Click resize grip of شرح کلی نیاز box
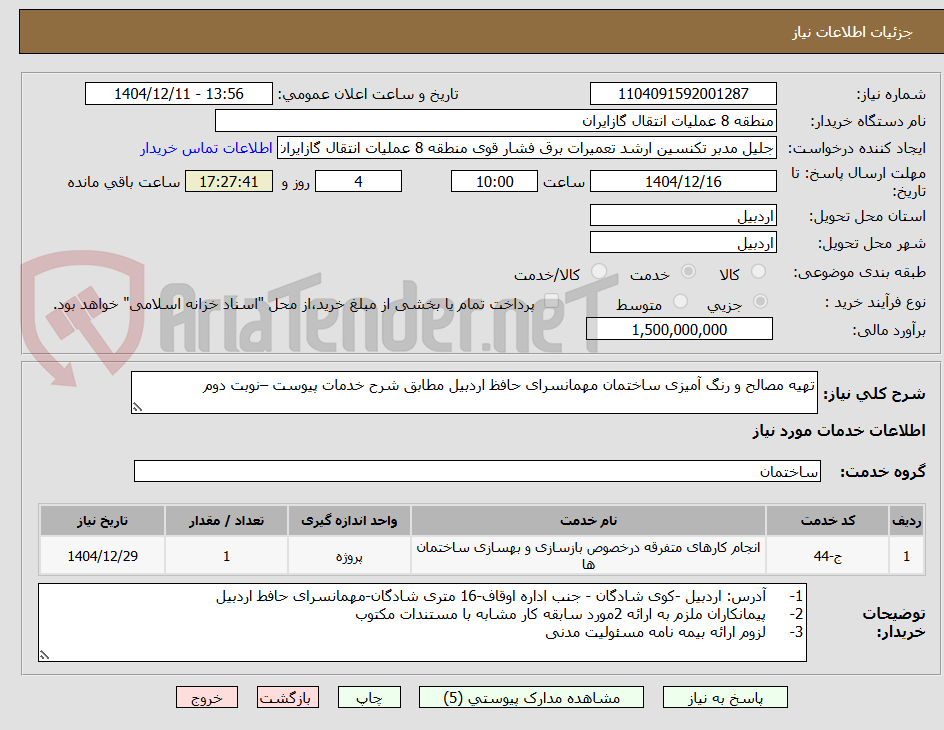This screenshot has width=944, height=730. coord(138,407)
